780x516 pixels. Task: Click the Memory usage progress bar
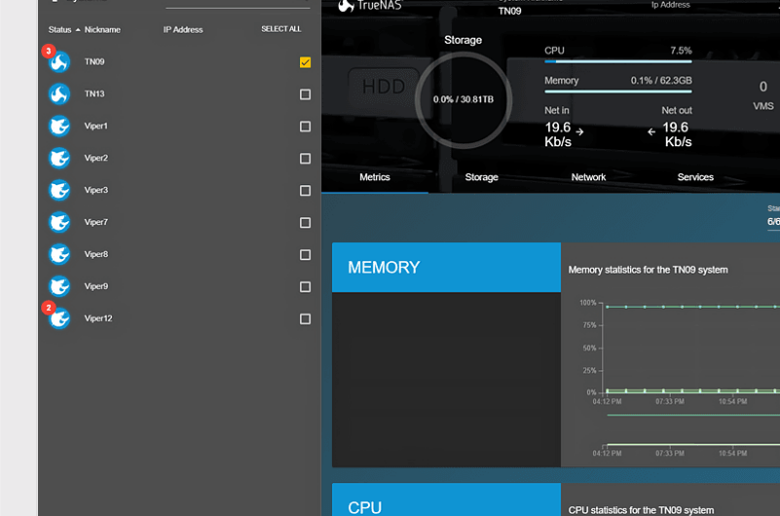618,92
